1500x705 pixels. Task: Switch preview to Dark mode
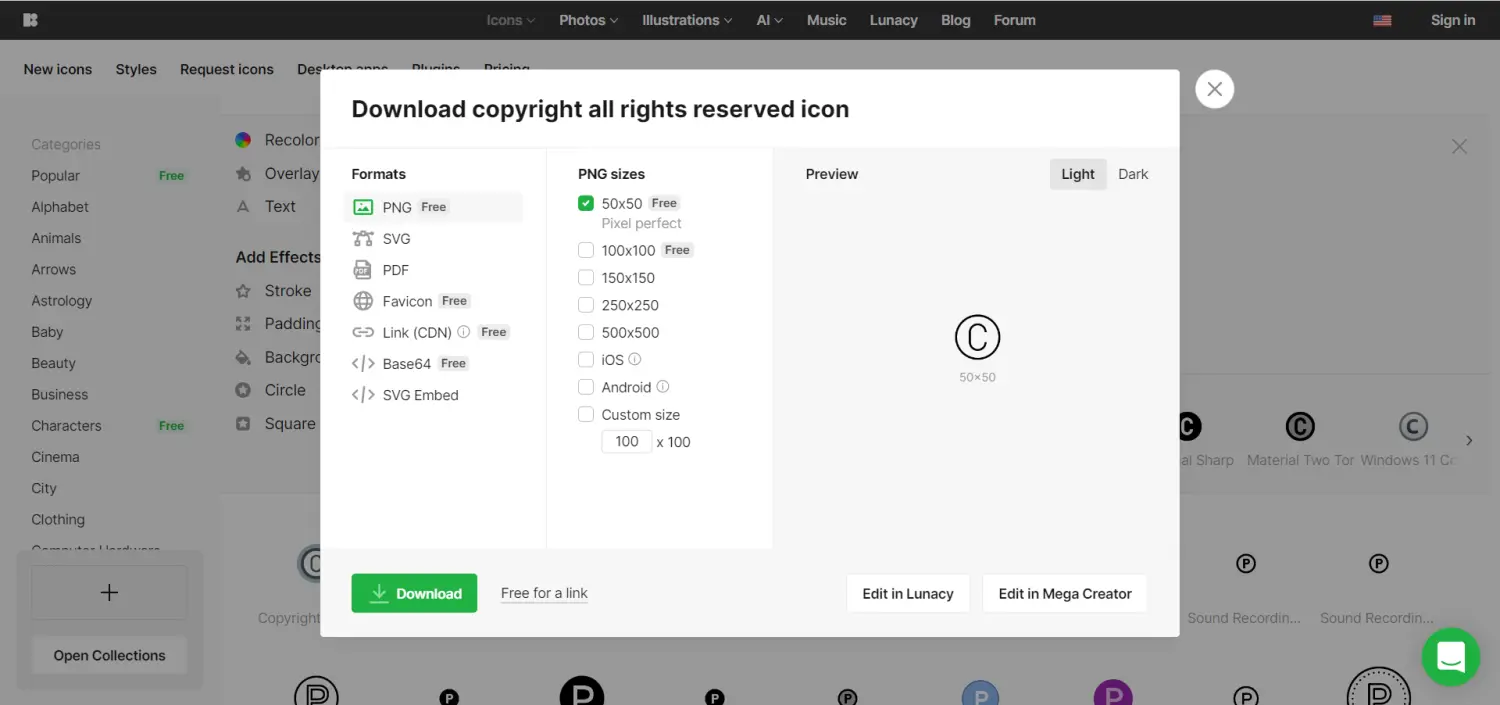pyautogui.click(x=1133, y=174)
